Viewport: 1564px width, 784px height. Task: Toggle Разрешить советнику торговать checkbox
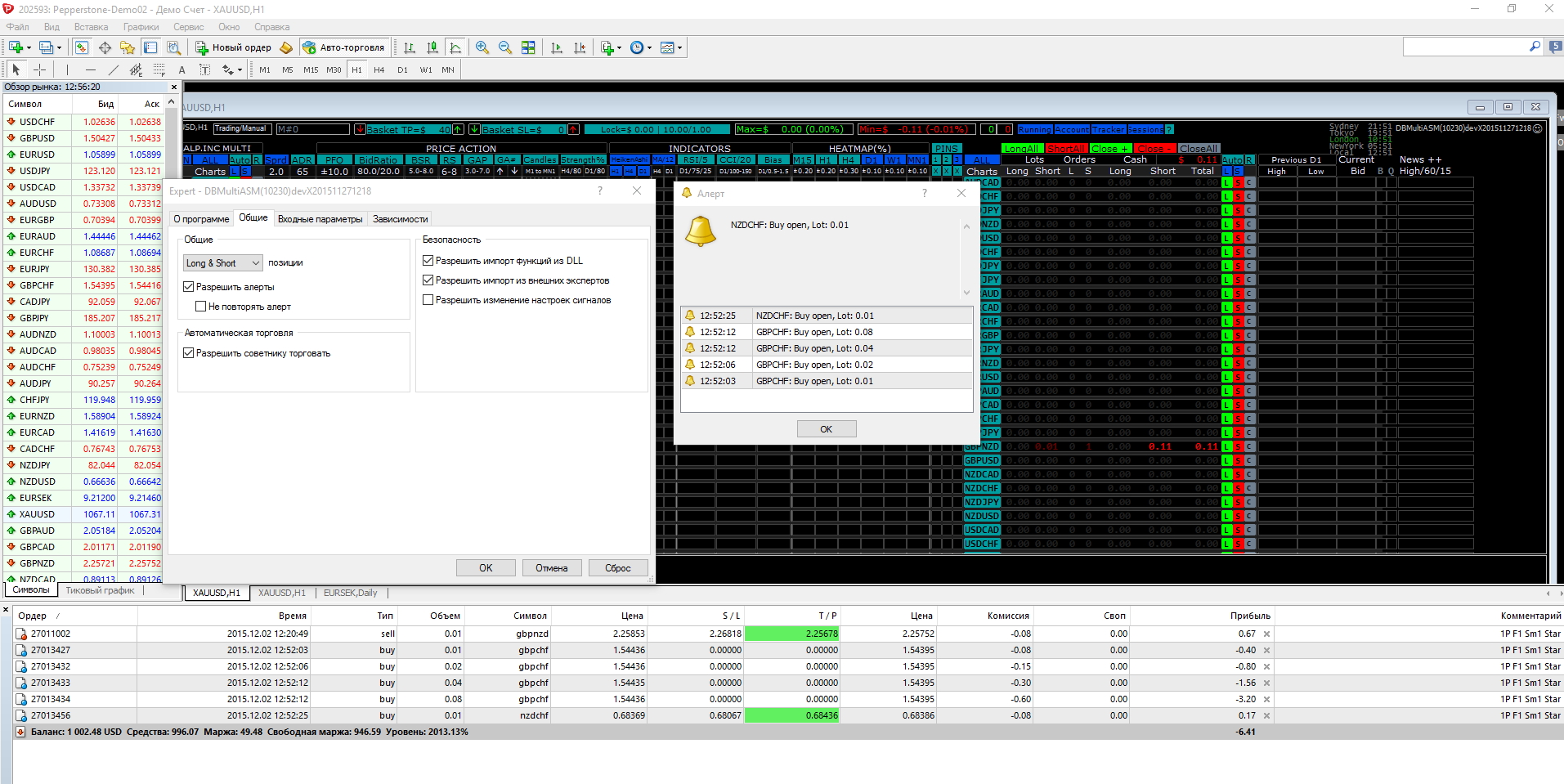point(189,353)
